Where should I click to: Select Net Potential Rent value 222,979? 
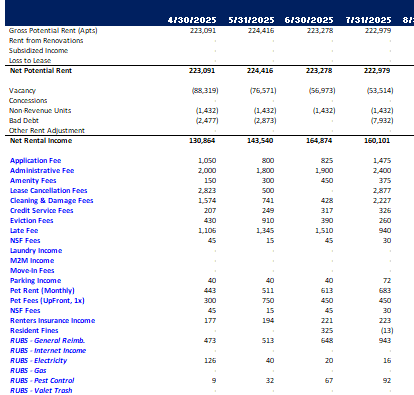377,71
